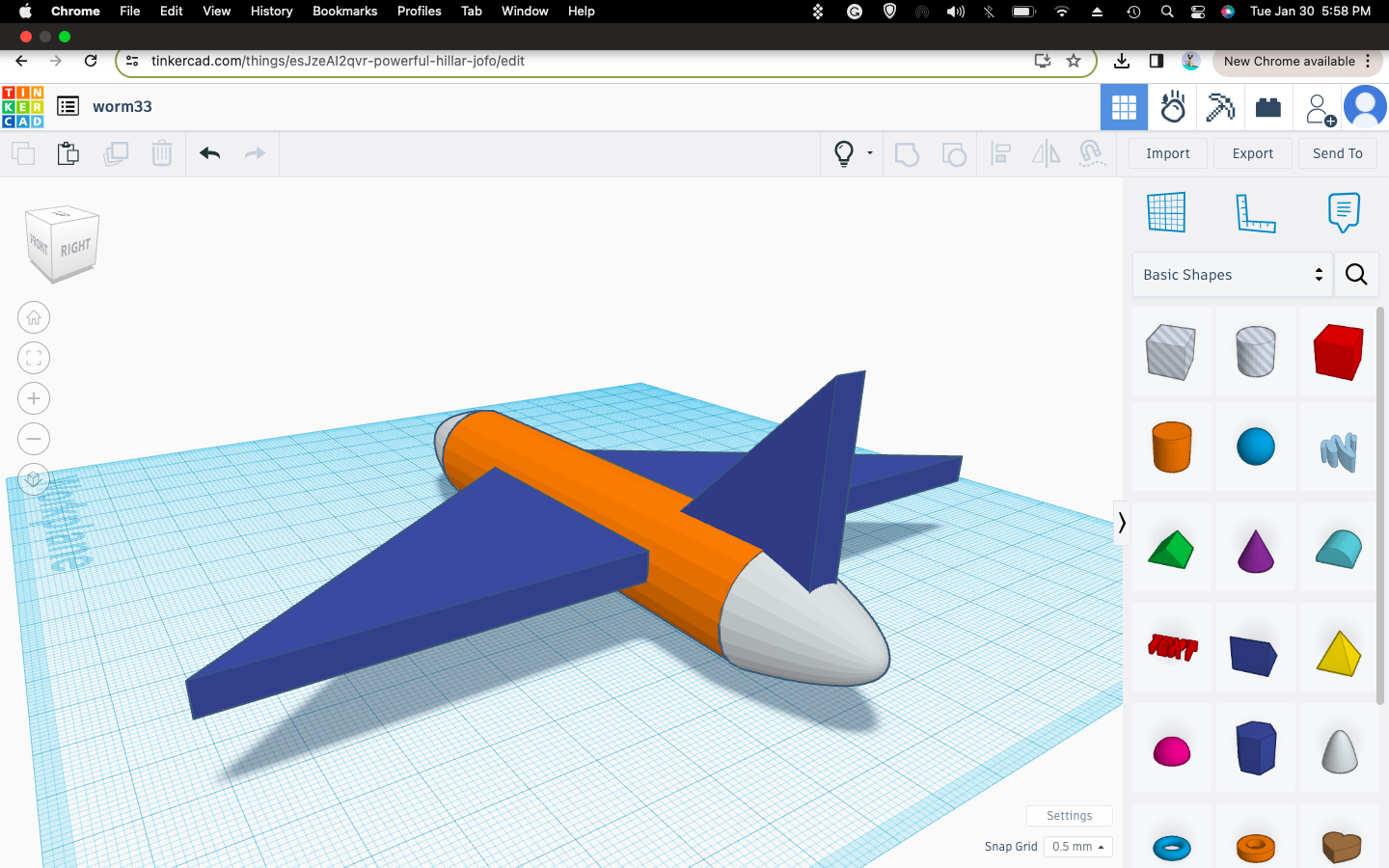Open the Basic Shapes category dropdown
Screen dimensions: 1389x868
click(x=1232, y=275)
